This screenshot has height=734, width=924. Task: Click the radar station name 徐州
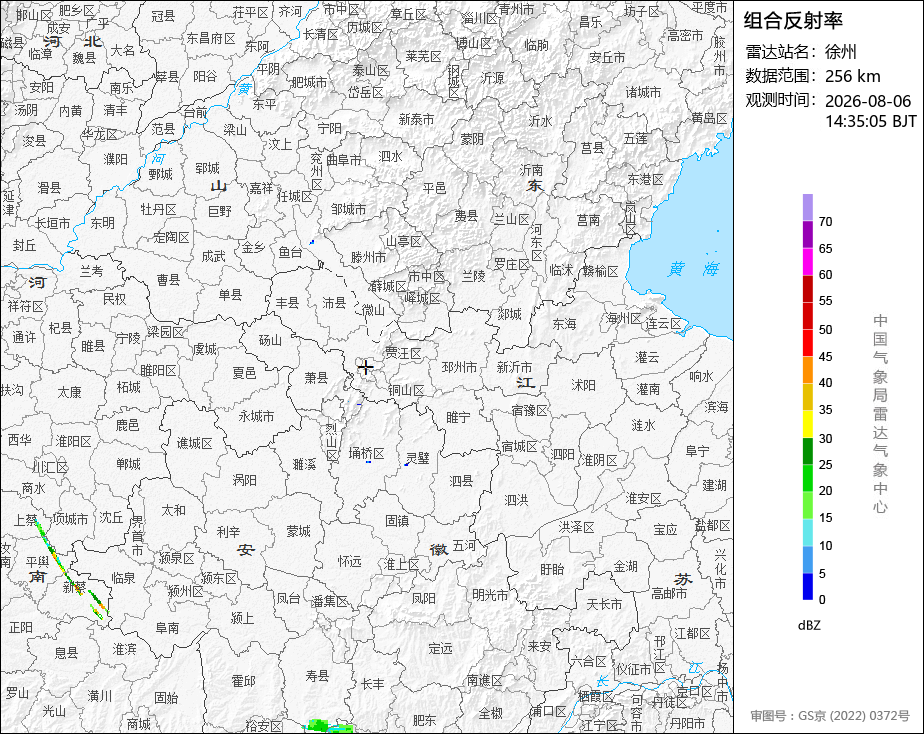click(840, 52)
